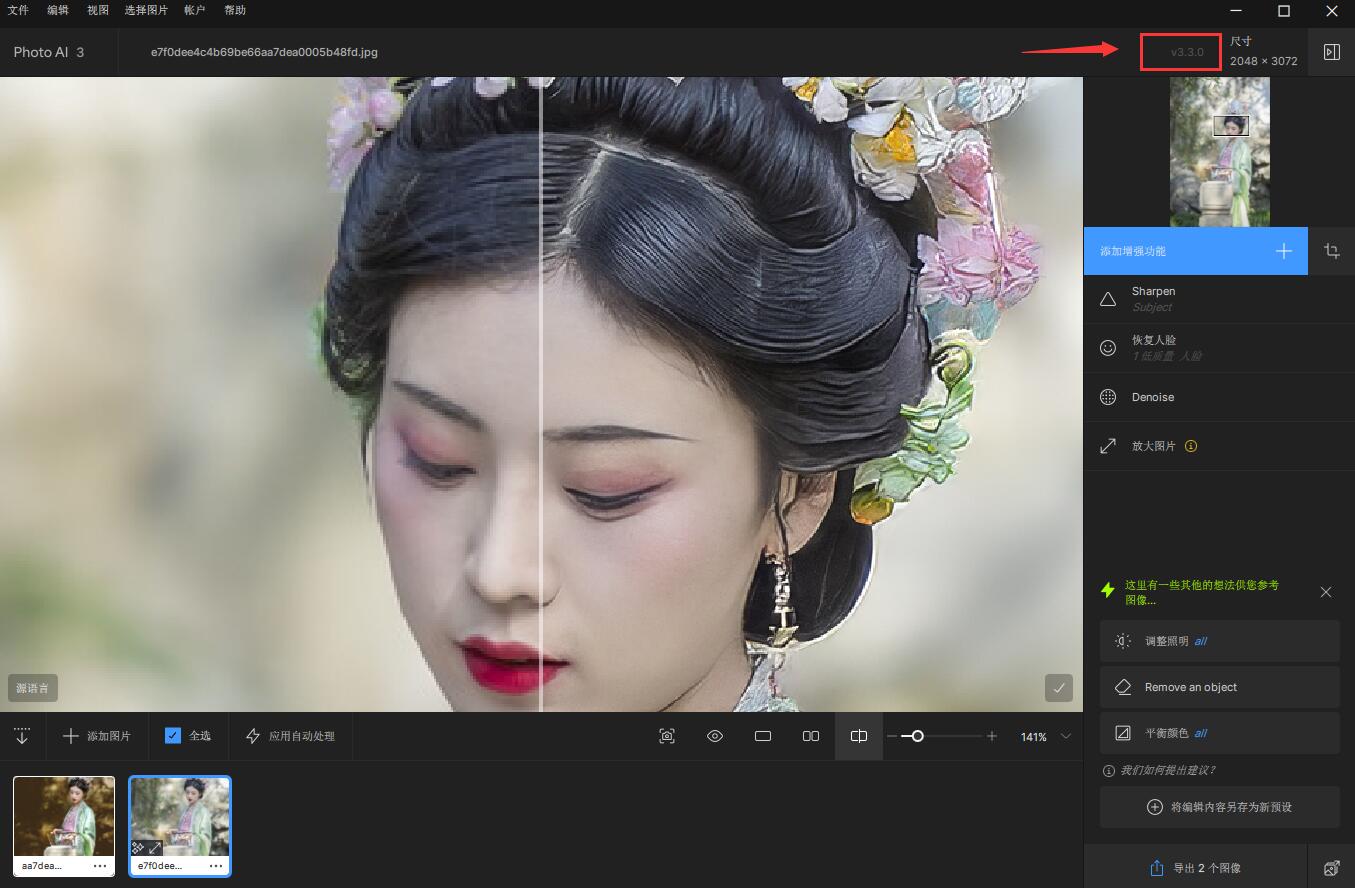
Task: Click the Subject label under Sharpen
Action: tap(1152, 307)
